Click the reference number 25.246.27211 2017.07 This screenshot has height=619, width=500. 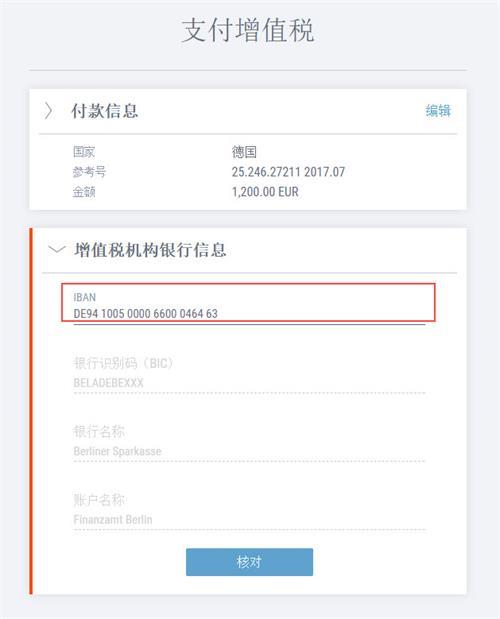click(288, 172)
